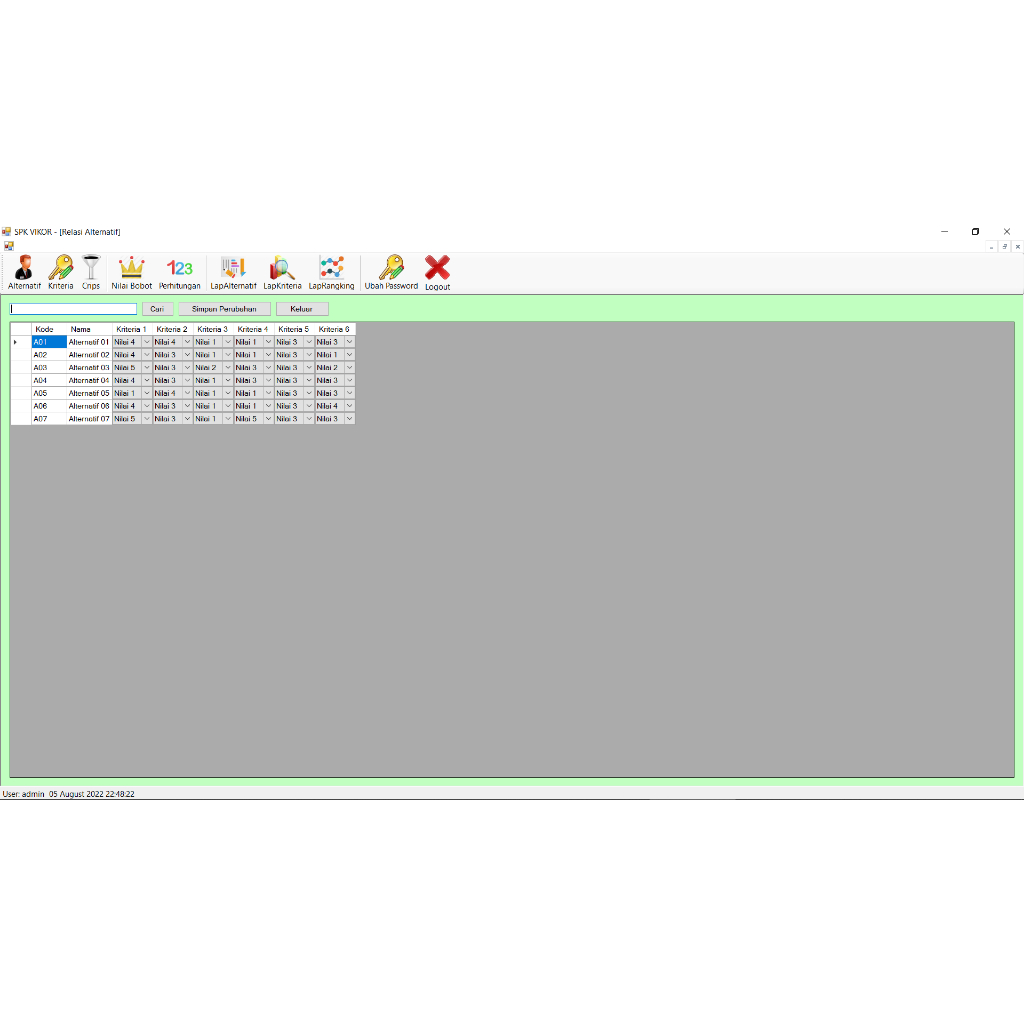
Task: Open Kriteria 5 dropdown for Alternatif 05
Action: tap(309, 393)
